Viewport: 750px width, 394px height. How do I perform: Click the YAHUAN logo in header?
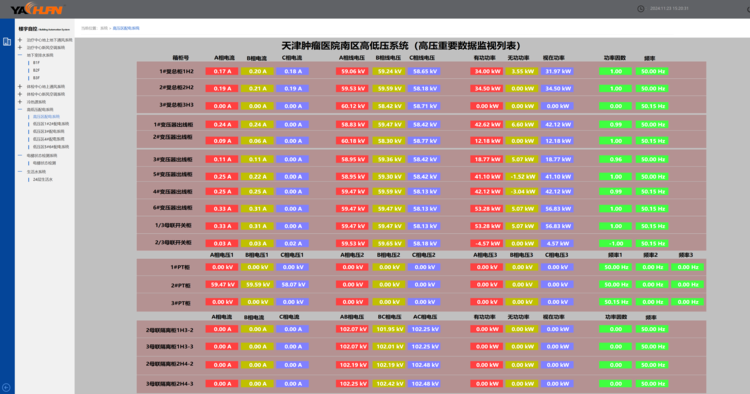tap(37, 9)
